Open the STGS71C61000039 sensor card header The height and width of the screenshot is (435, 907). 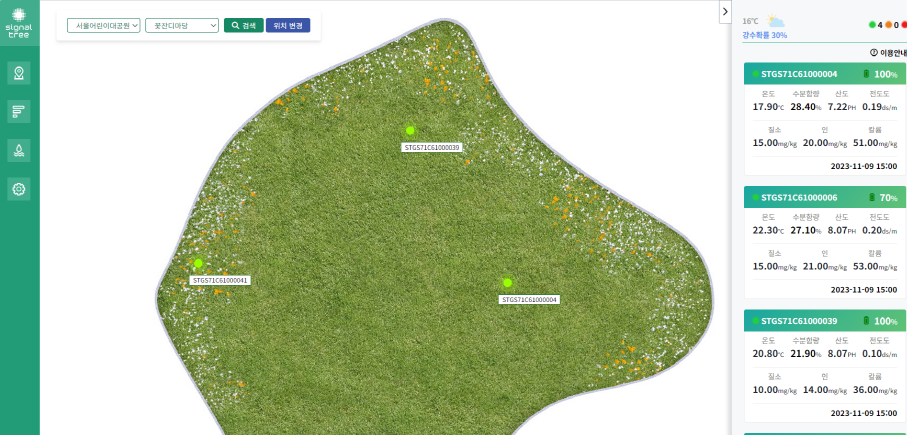[x=800, y=321]
